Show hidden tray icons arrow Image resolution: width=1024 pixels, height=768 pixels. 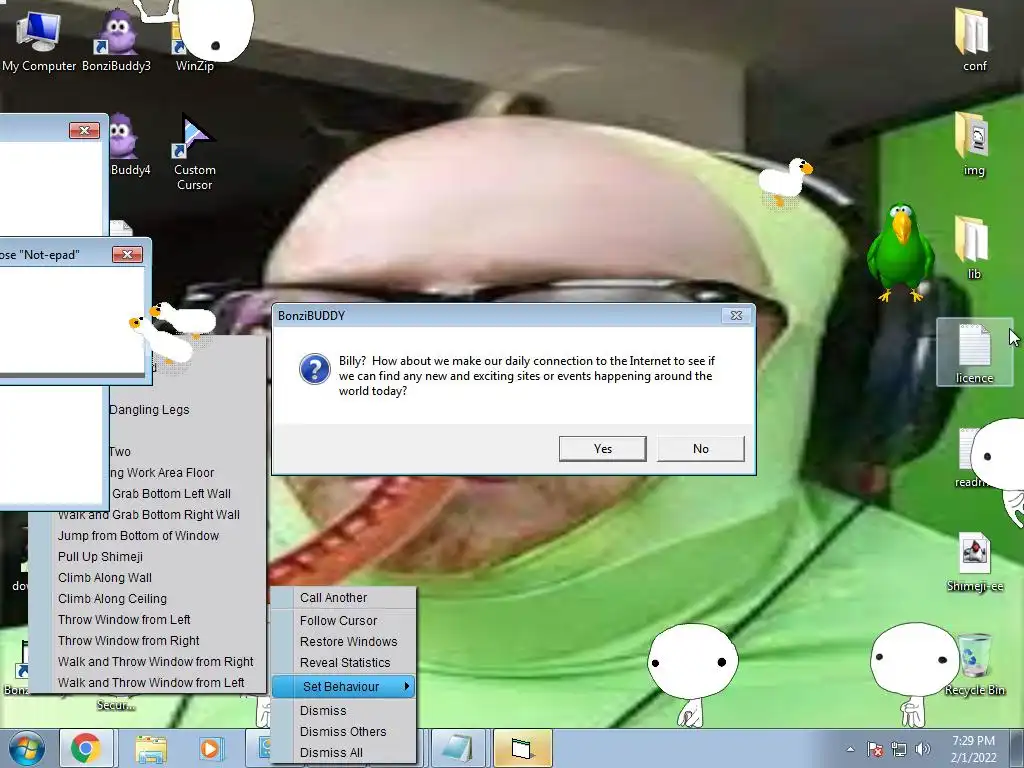tap(850, 749)
